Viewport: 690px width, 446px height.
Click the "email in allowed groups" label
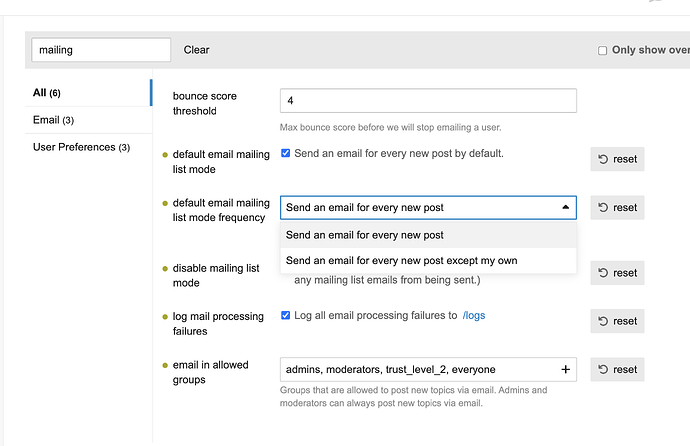[x=210, y=372]
